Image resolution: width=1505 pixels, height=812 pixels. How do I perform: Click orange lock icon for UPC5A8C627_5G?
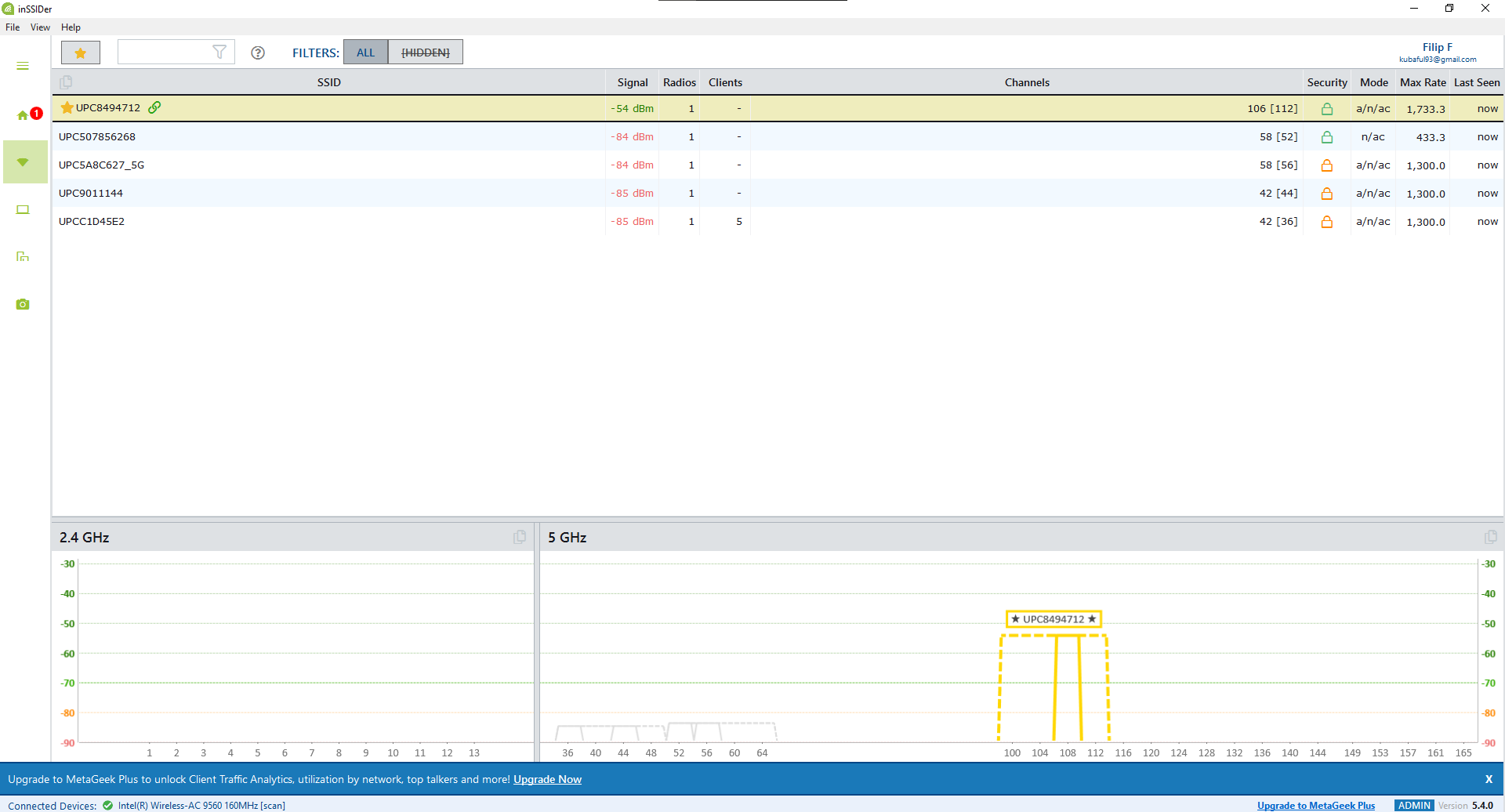(1327, 165)
